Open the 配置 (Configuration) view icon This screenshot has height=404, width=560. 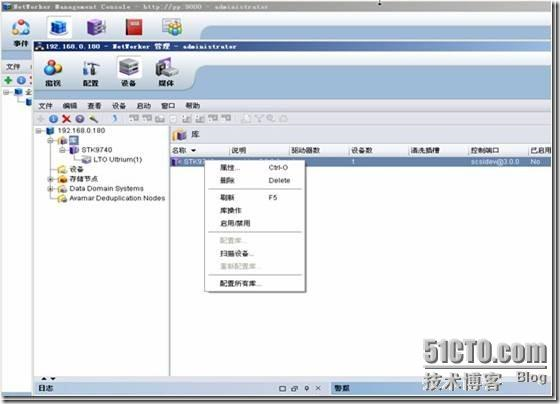[x=91, y=73]
